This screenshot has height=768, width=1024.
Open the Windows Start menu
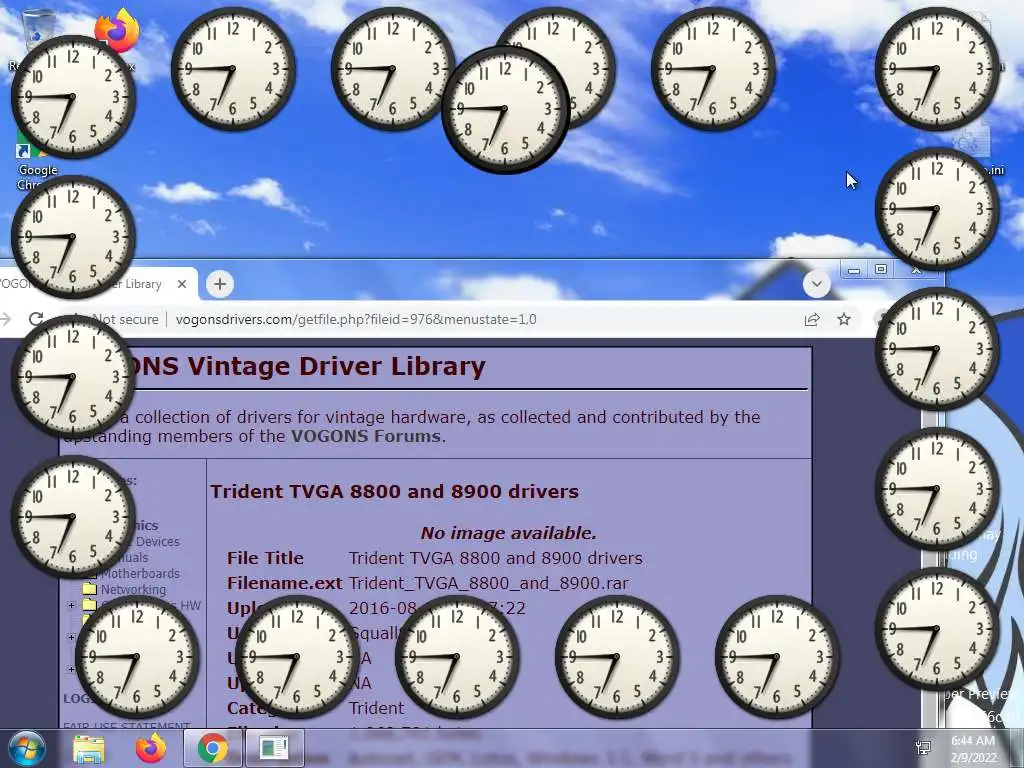tap(25, 748)
